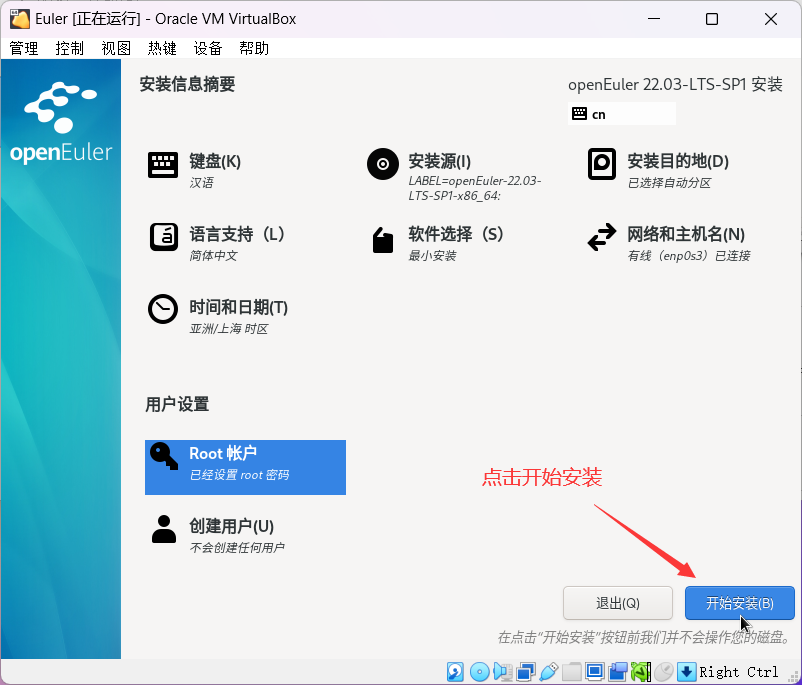Image resolution: width=802 pixels, height=685 pixels.
Task: Click the keyboard icon beside Keyboard (K)
Action: click(x=163, y=165)
